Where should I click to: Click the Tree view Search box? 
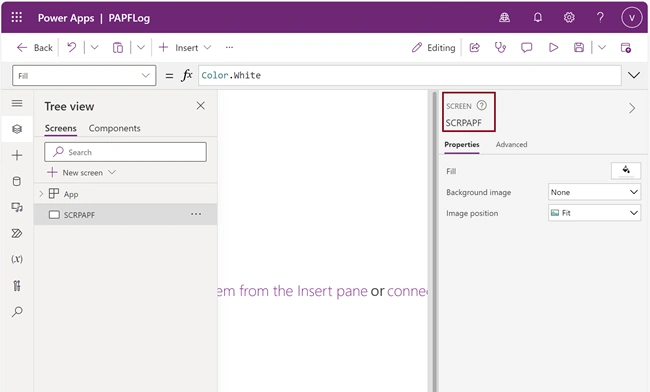click(125, 152)
